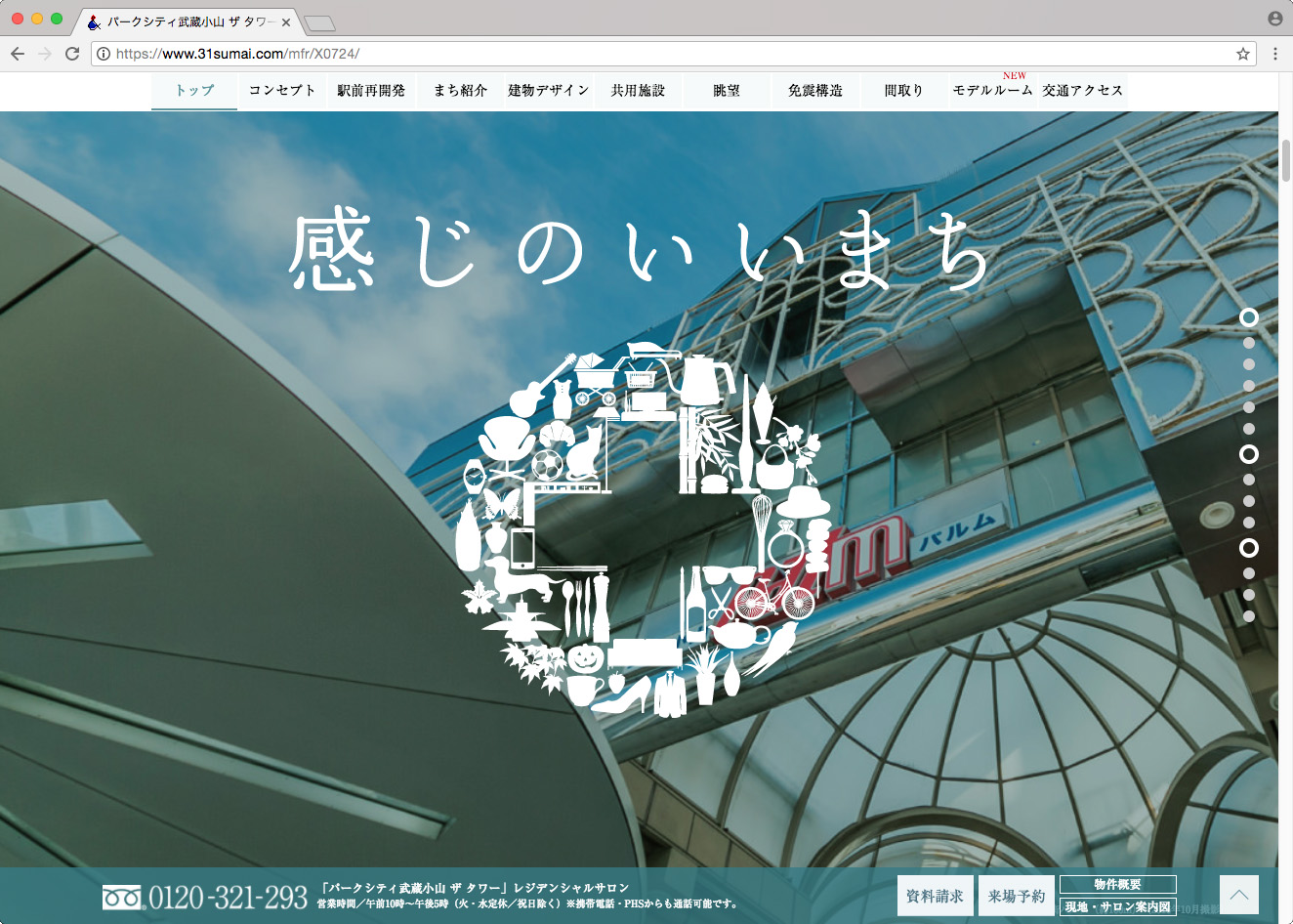The image size is (1293, 924).
Task: Open the 交通アクセス page
Action: (x=1082, y=91)
